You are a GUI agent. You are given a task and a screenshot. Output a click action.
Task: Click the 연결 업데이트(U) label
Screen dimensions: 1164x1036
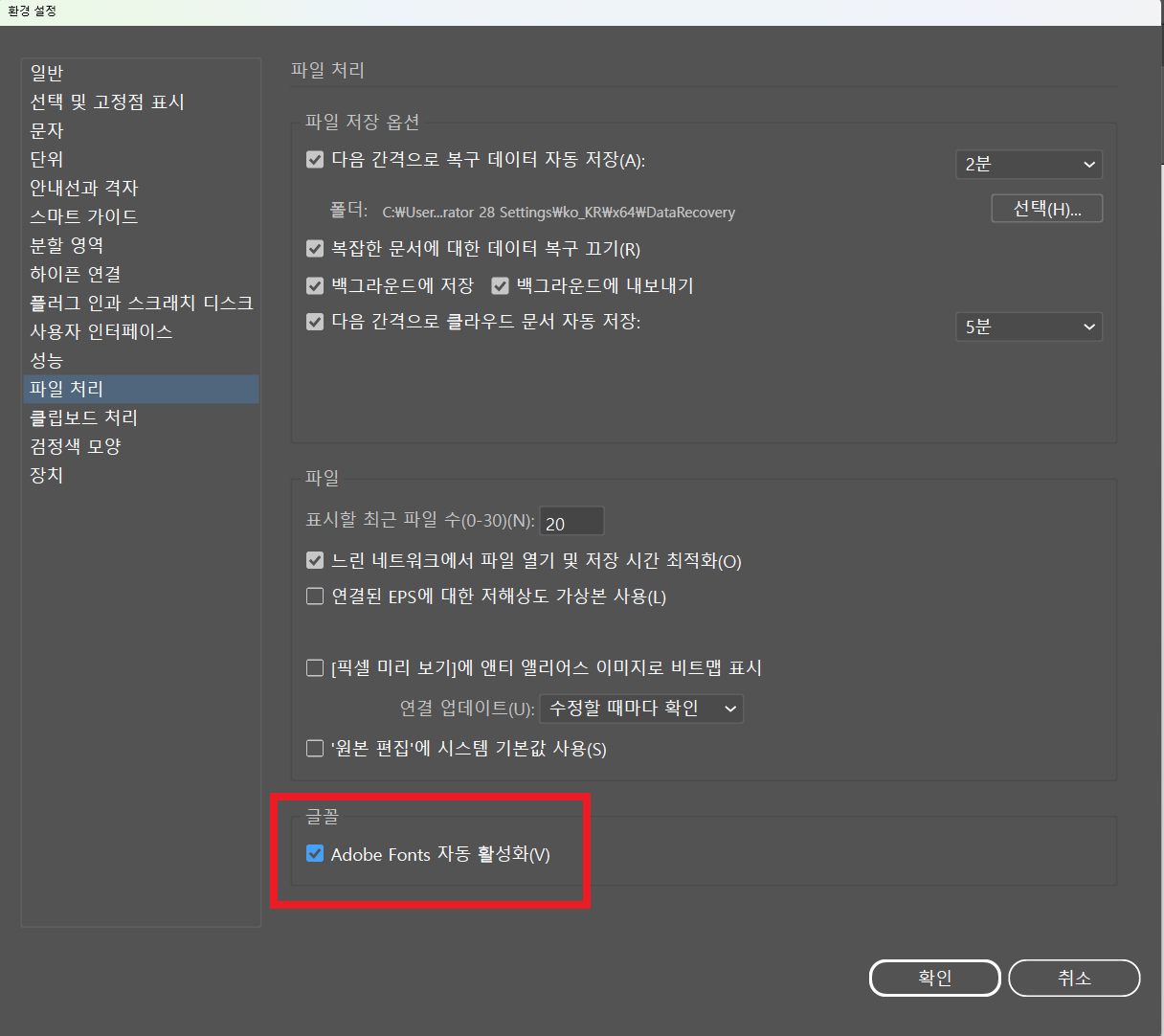(x=466, y=709)
